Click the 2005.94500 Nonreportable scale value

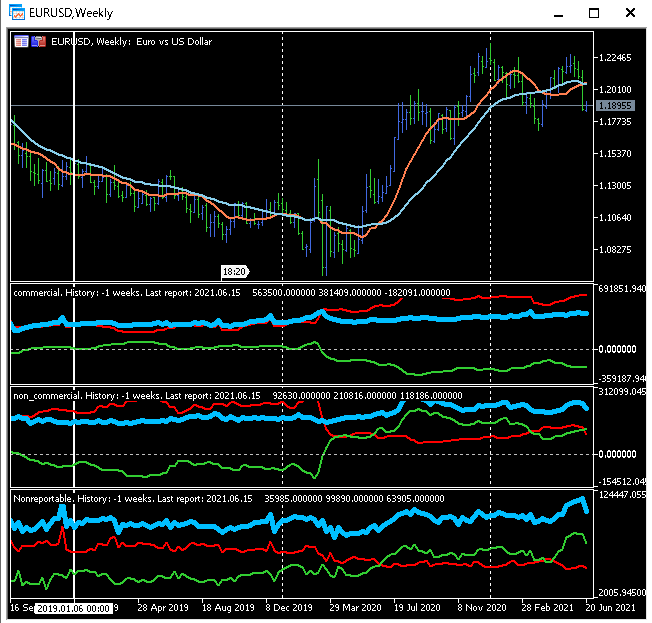pos(622,592)
